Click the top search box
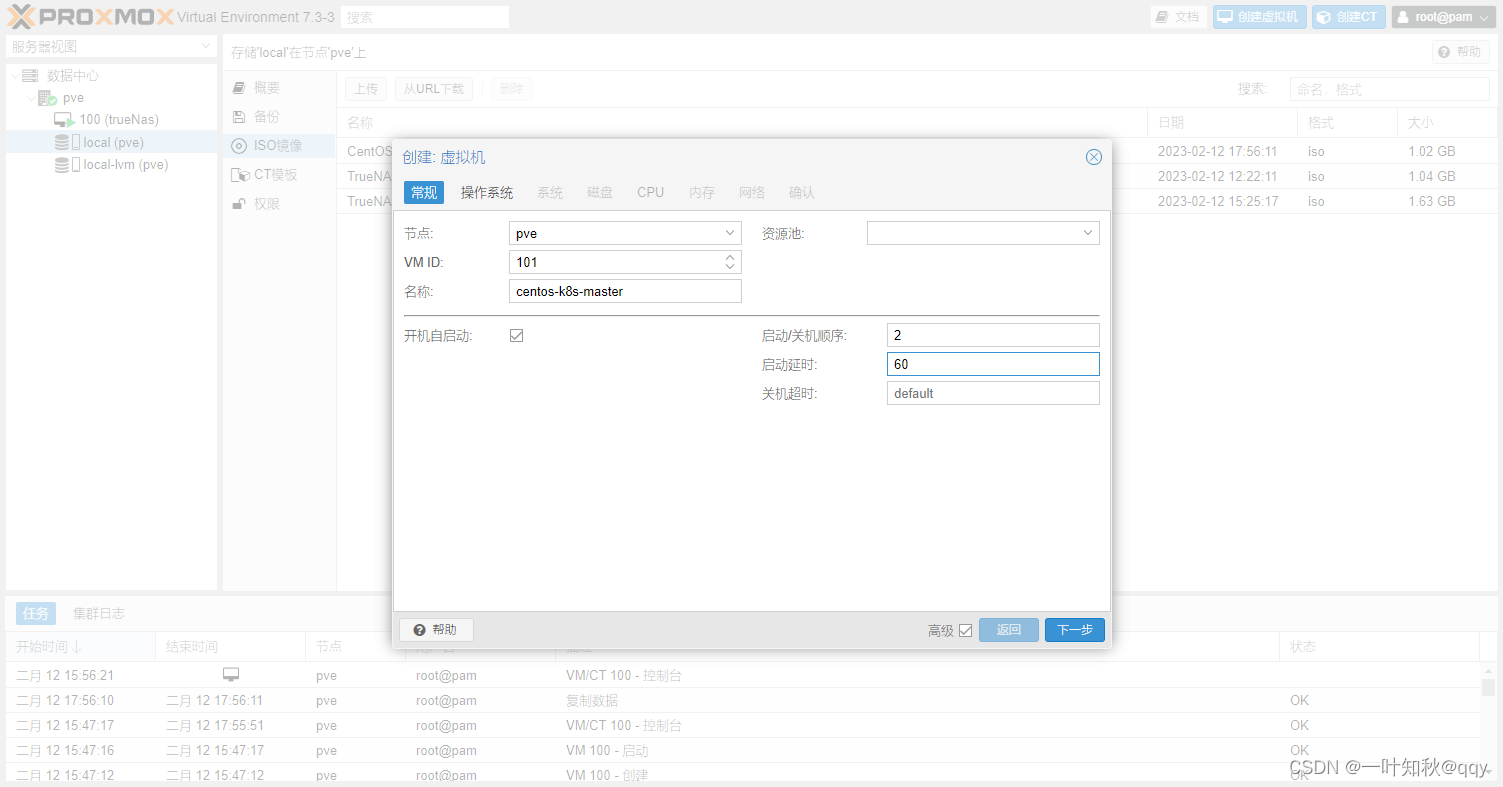This screenshot has height=787, width=1503. [425, 17]
